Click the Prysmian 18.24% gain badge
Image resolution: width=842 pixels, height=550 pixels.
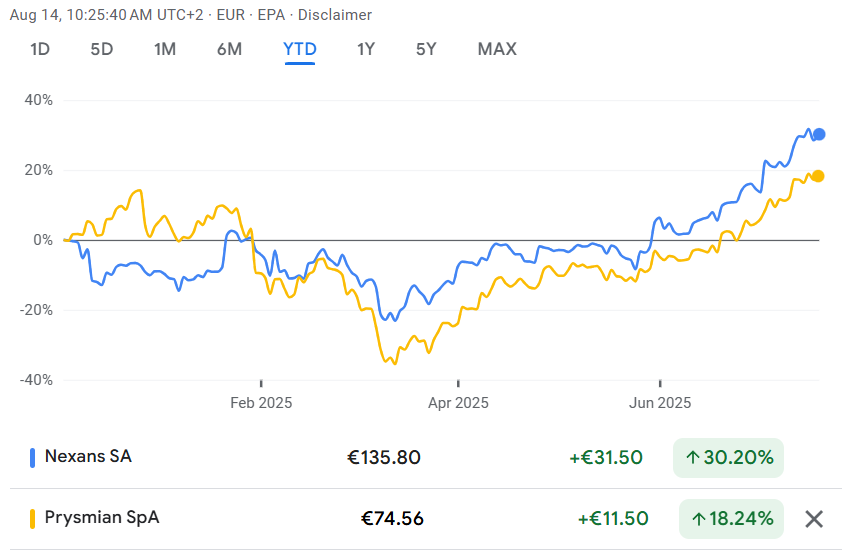point(731,519)
